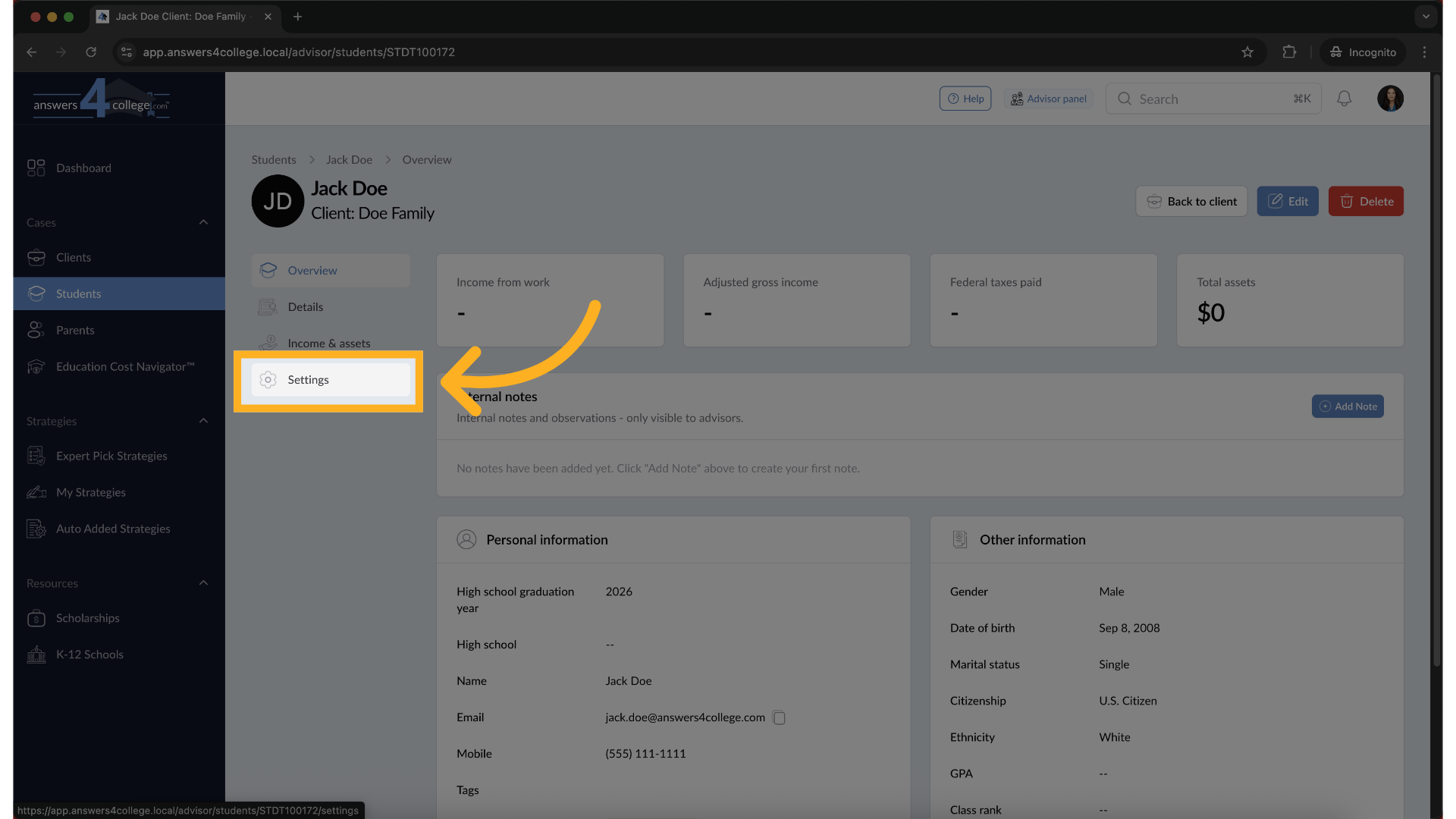
Task: Click Expert Pick Strategies icon
Action: 36,456
